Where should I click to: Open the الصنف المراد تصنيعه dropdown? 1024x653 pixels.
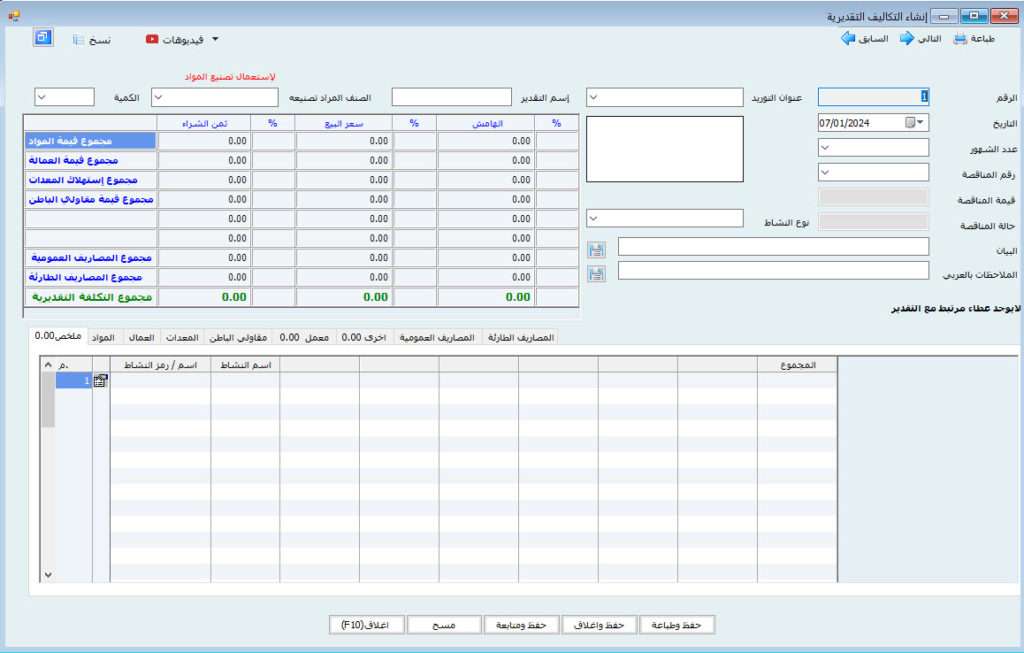(x=159, y=98)
